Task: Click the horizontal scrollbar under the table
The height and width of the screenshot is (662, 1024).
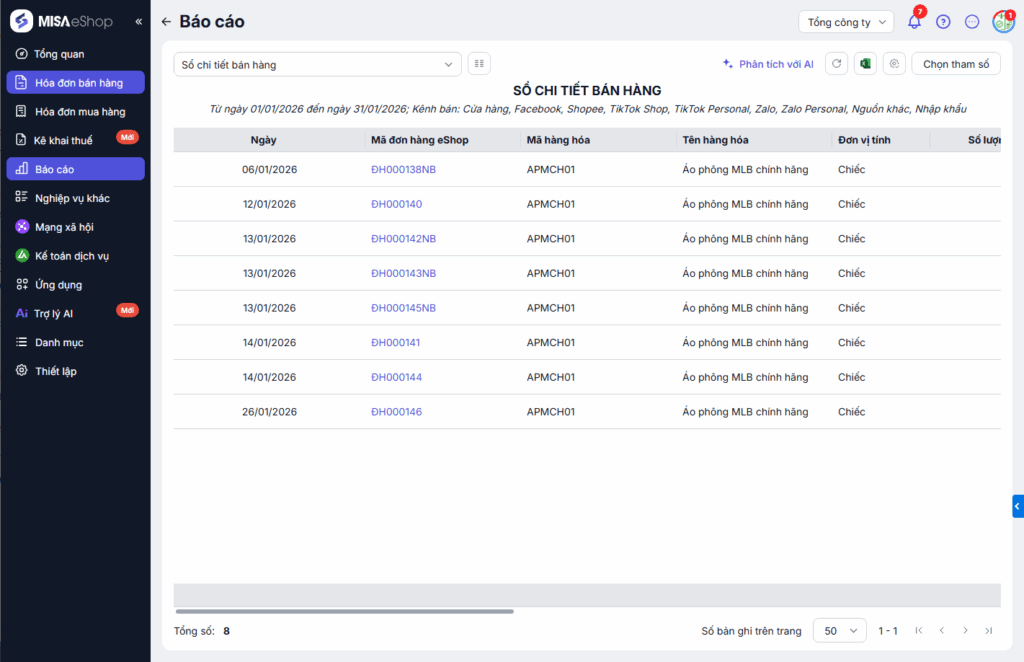Action: click(x=344, y=611)
